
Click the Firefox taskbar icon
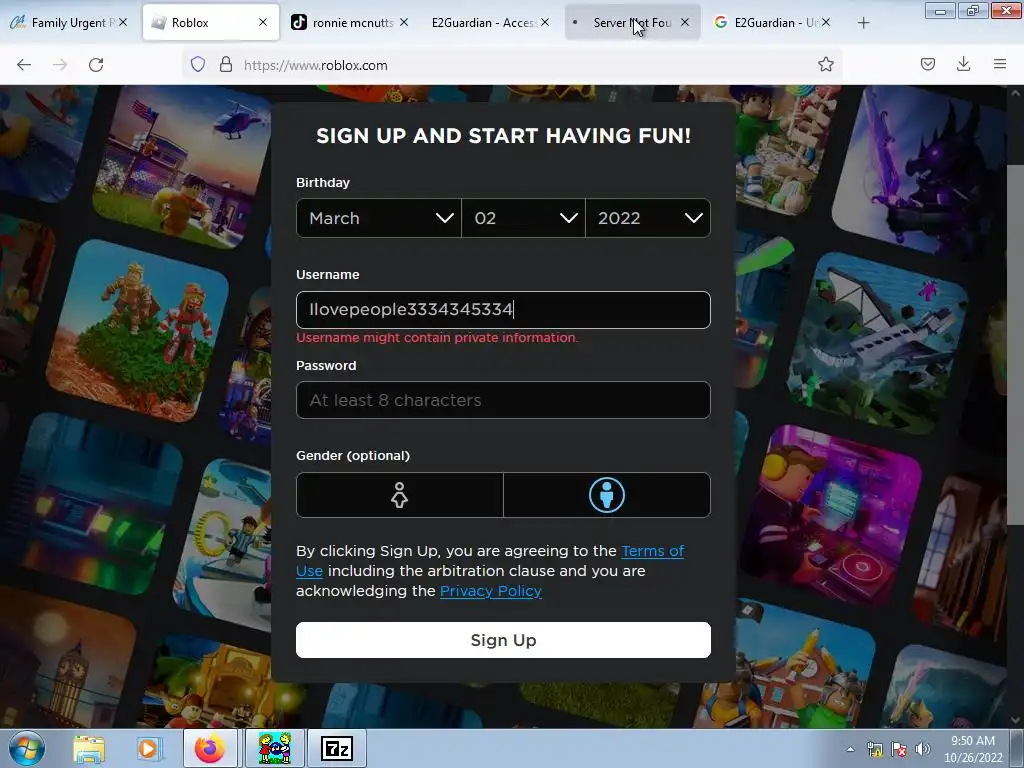click(x=210, y=748)
